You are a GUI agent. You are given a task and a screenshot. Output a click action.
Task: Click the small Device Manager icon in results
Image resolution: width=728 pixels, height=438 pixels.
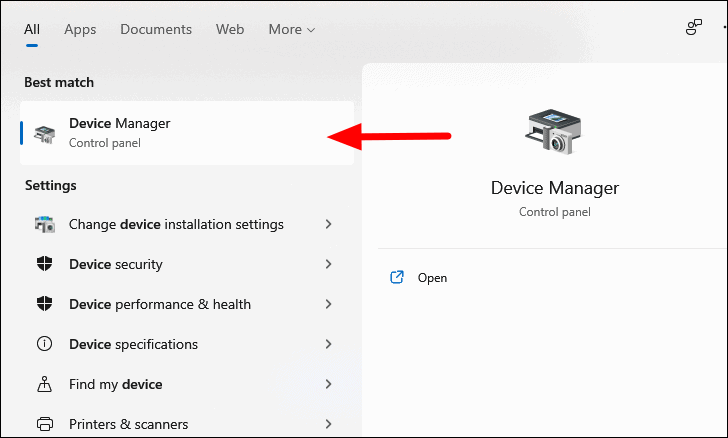[x=45, y=134]
